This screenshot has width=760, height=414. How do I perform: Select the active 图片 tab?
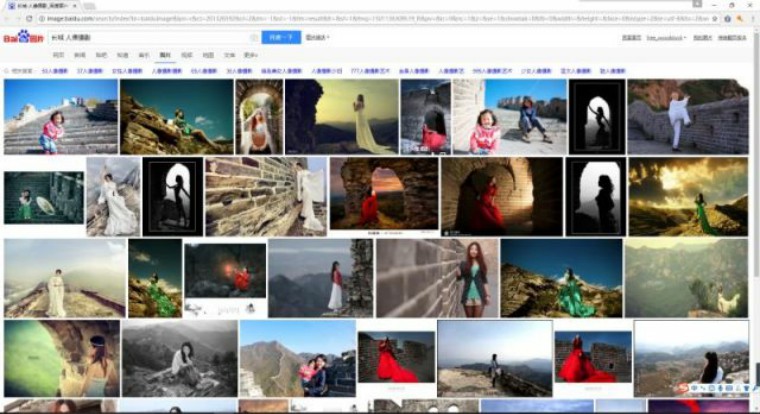point(165,55)
